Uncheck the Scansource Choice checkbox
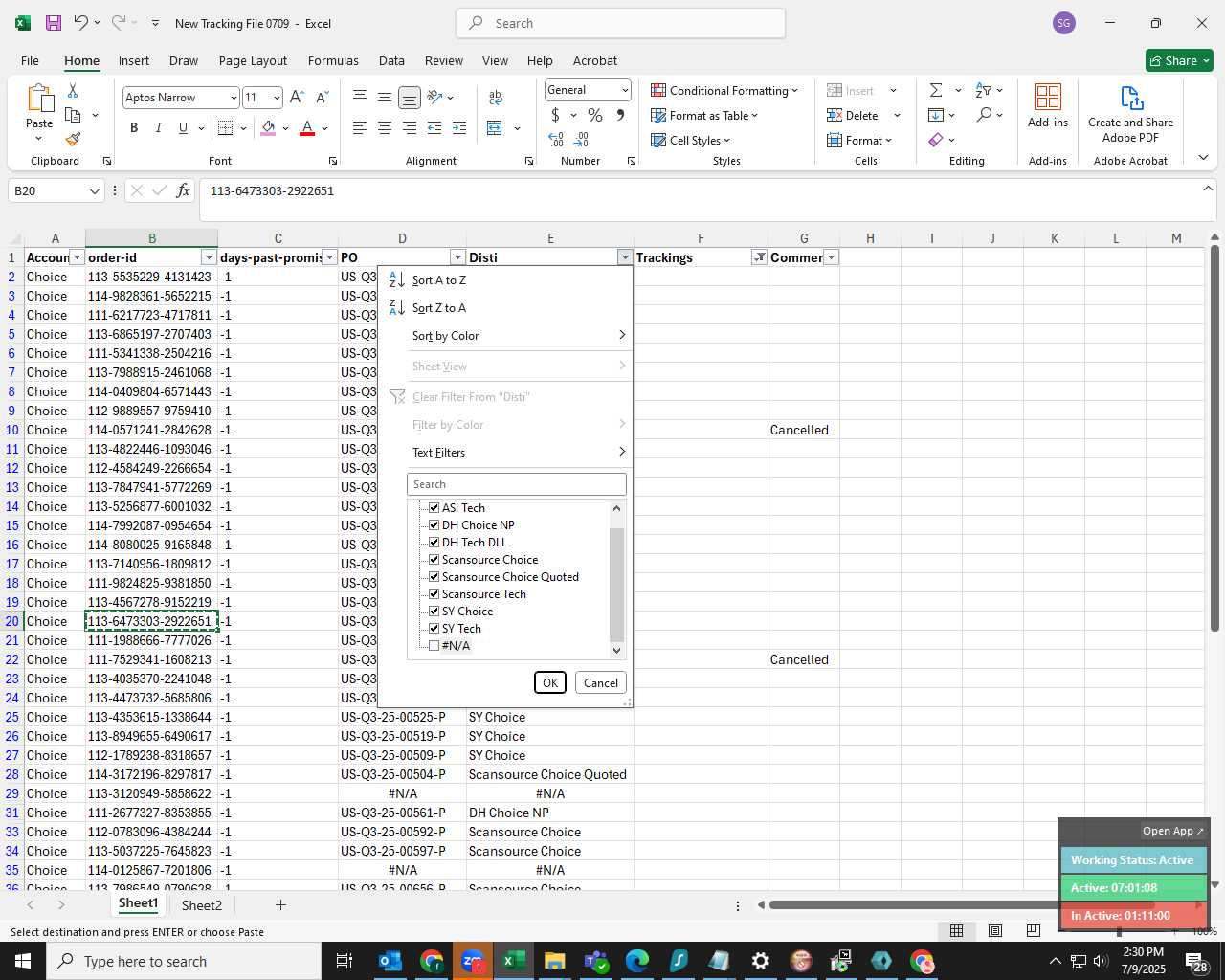The height and width of the screenshot is (980, 1225). coord(434,559)
